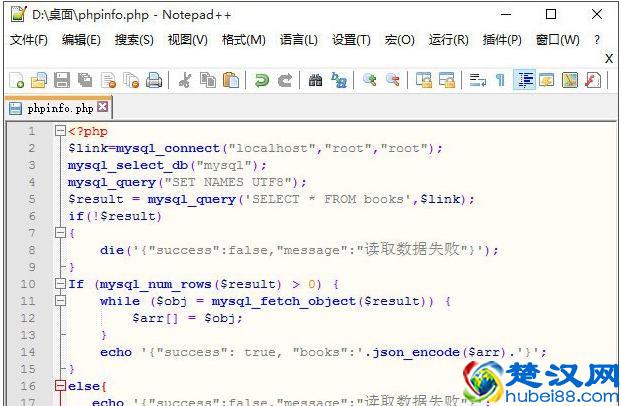Click the Notepad++ title bar app icon
Screen dimensions: 622x406
(19, 14)
